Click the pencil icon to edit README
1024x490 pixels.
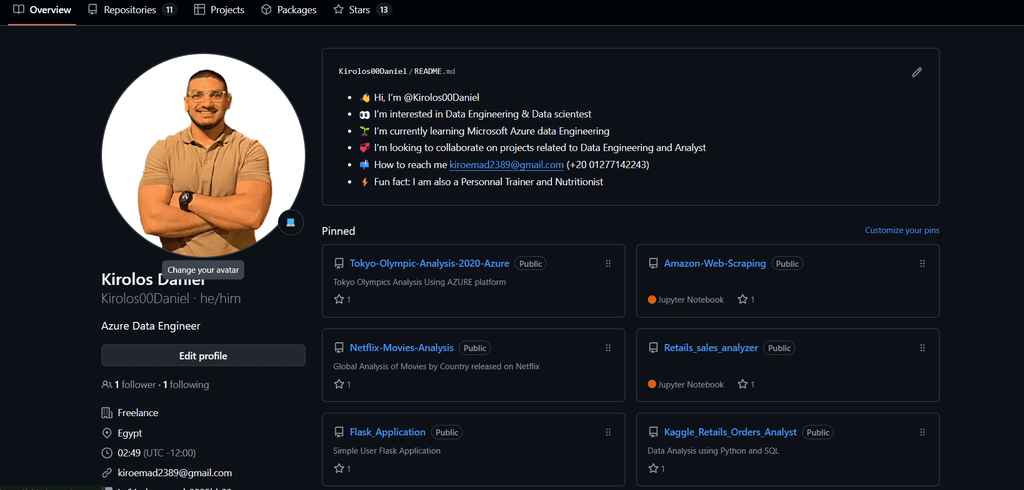(917, 72)
